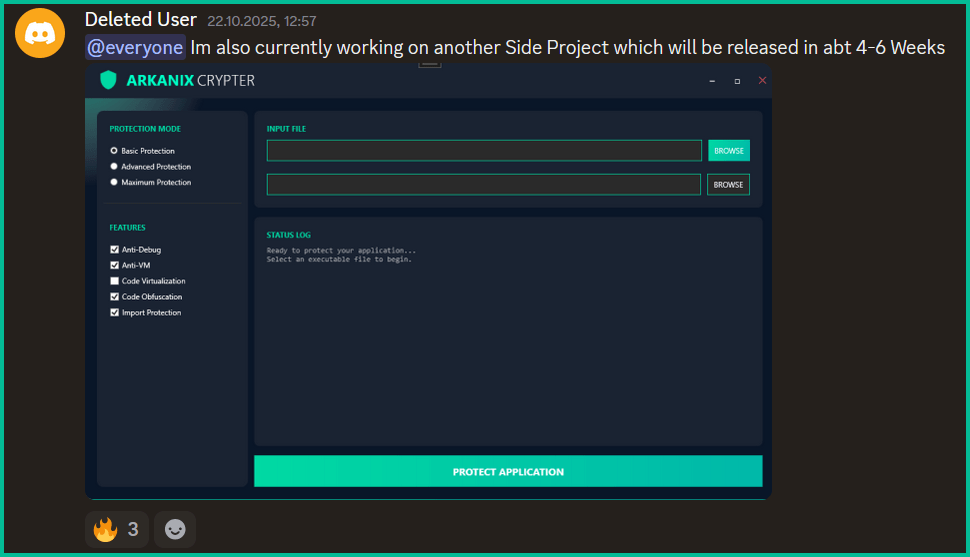Image resolution: width=970 pixels, height=557 pixels.
Task: Choose the Advanced Protection option
Action: point(114,167)
